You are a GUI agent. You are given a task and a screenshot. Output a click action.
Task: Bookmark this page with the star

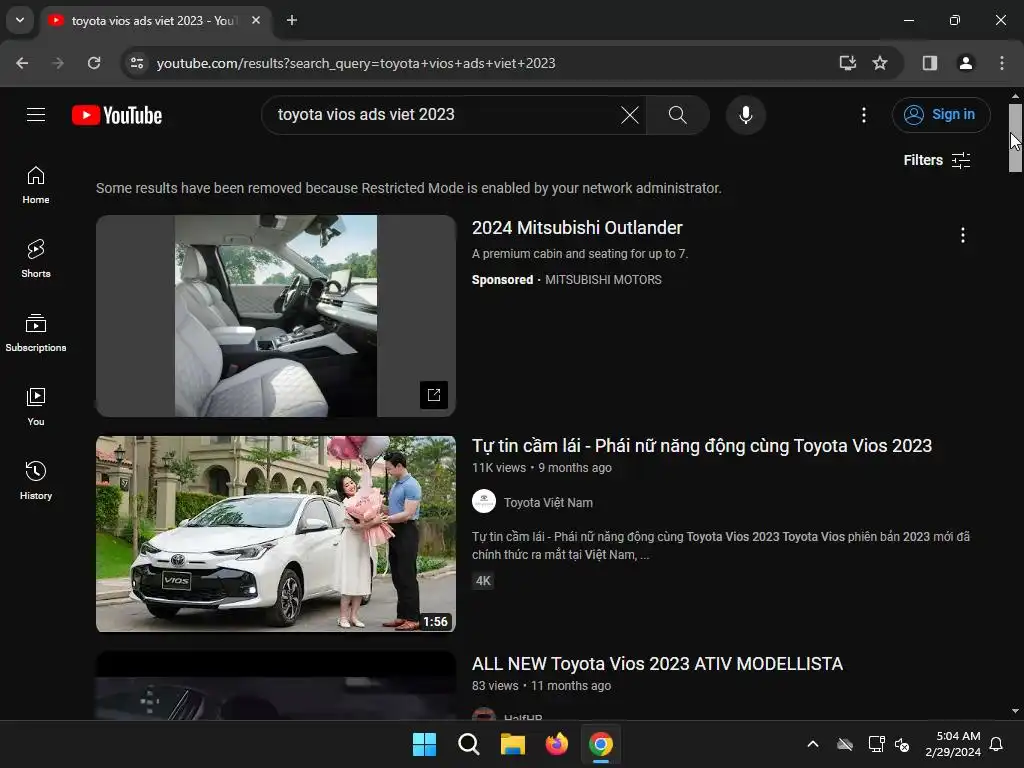(x=880, y=63)
